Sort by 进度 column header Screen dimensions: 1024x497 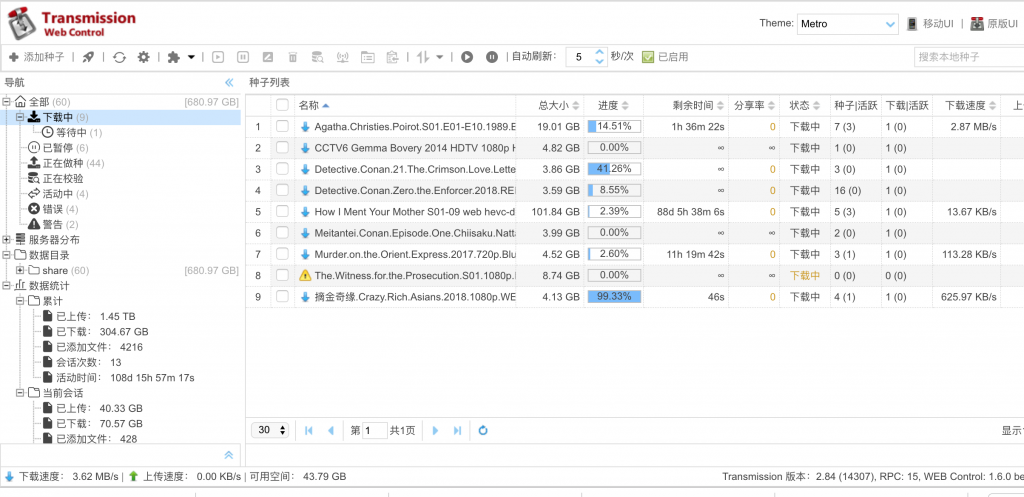click(613, 105)
